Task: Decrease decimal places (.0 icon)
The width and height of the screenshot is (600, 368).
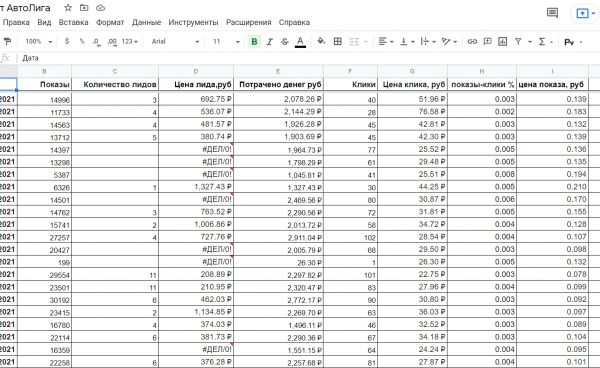Action: click(96, 41)
